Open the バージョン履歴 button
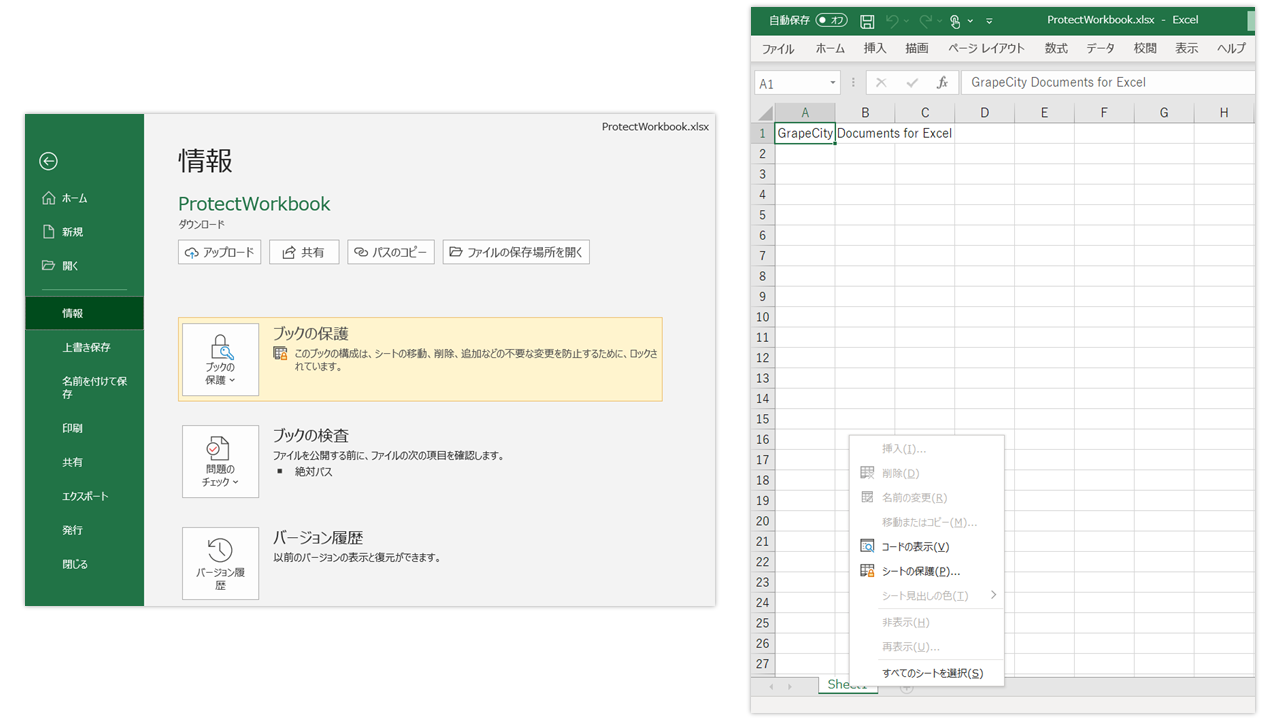 [x=220, y=564]
